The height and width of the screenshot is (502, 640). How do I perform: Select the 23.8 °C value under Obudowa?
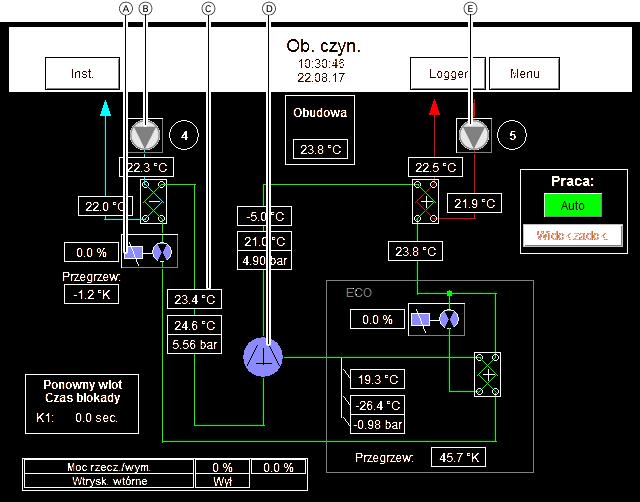320,149
